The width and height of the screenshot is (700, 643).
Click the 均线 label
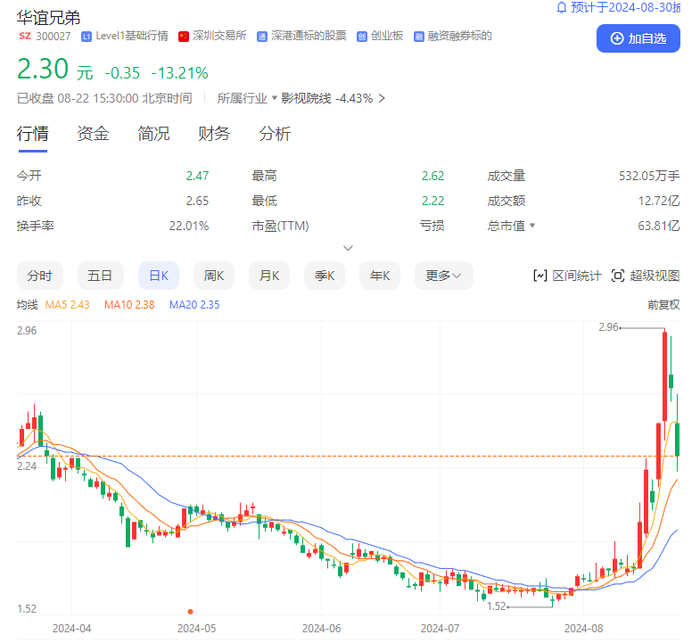[x=27, y=305]
